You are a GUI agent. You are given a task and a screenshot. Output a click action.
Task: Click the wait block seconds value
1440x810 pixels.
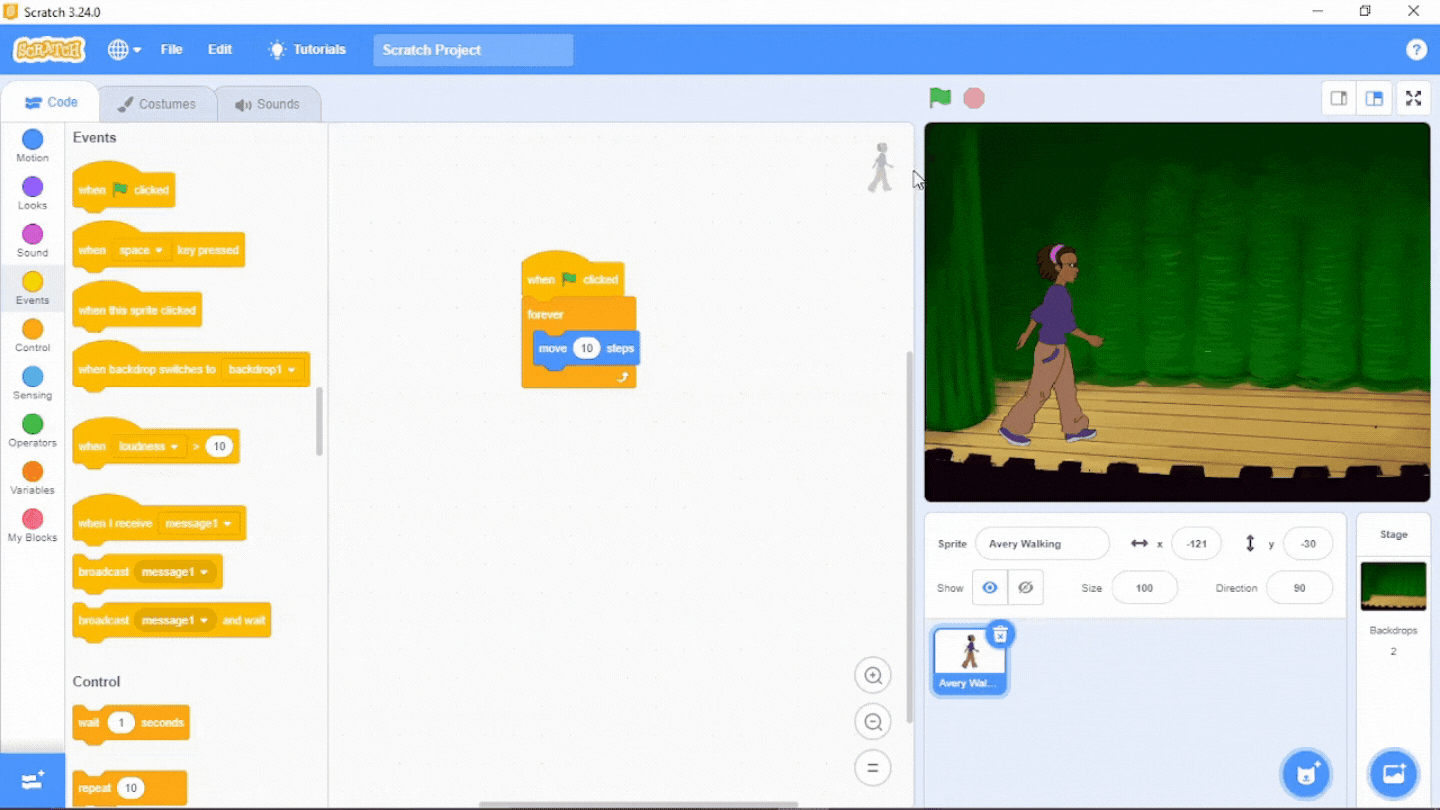click(121, 722)
